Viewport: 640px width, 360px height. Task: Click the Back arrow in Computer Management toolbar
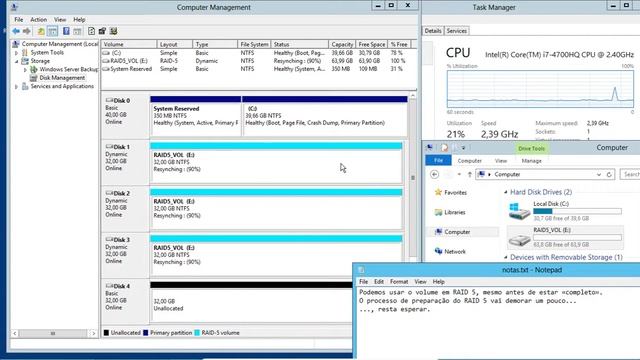(16, 31)
